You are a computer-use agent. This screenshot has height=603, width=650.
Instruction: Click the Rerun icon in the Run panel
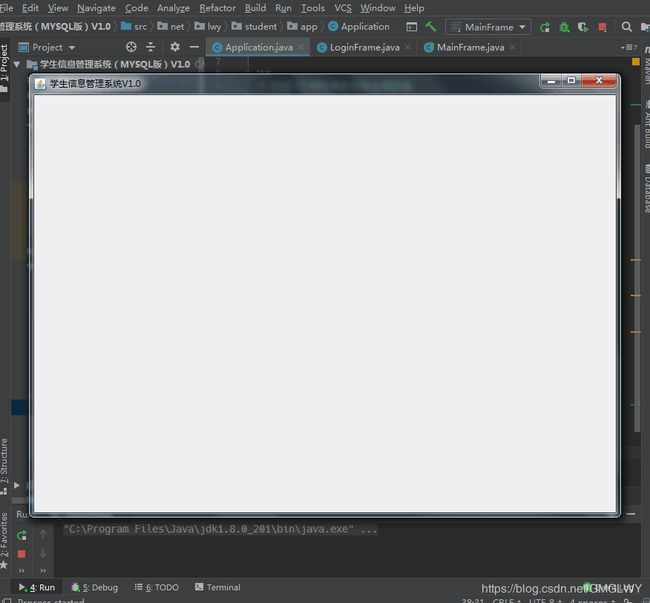point(22,535)
